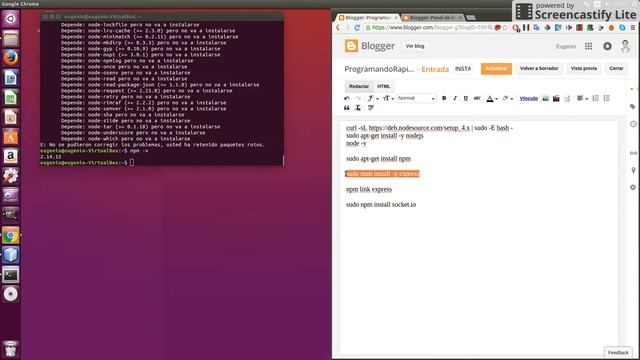Click the user profile avatar

tap(625, 46)
